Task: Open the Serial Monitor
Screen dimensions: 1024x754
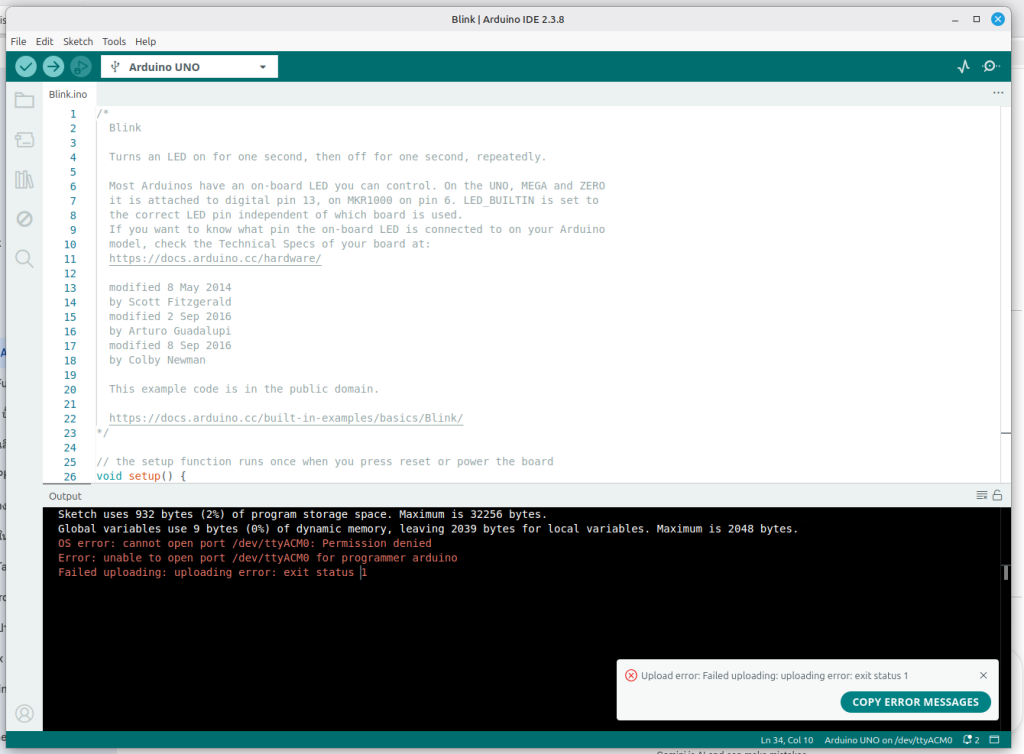Action: (x=991, y=67)
